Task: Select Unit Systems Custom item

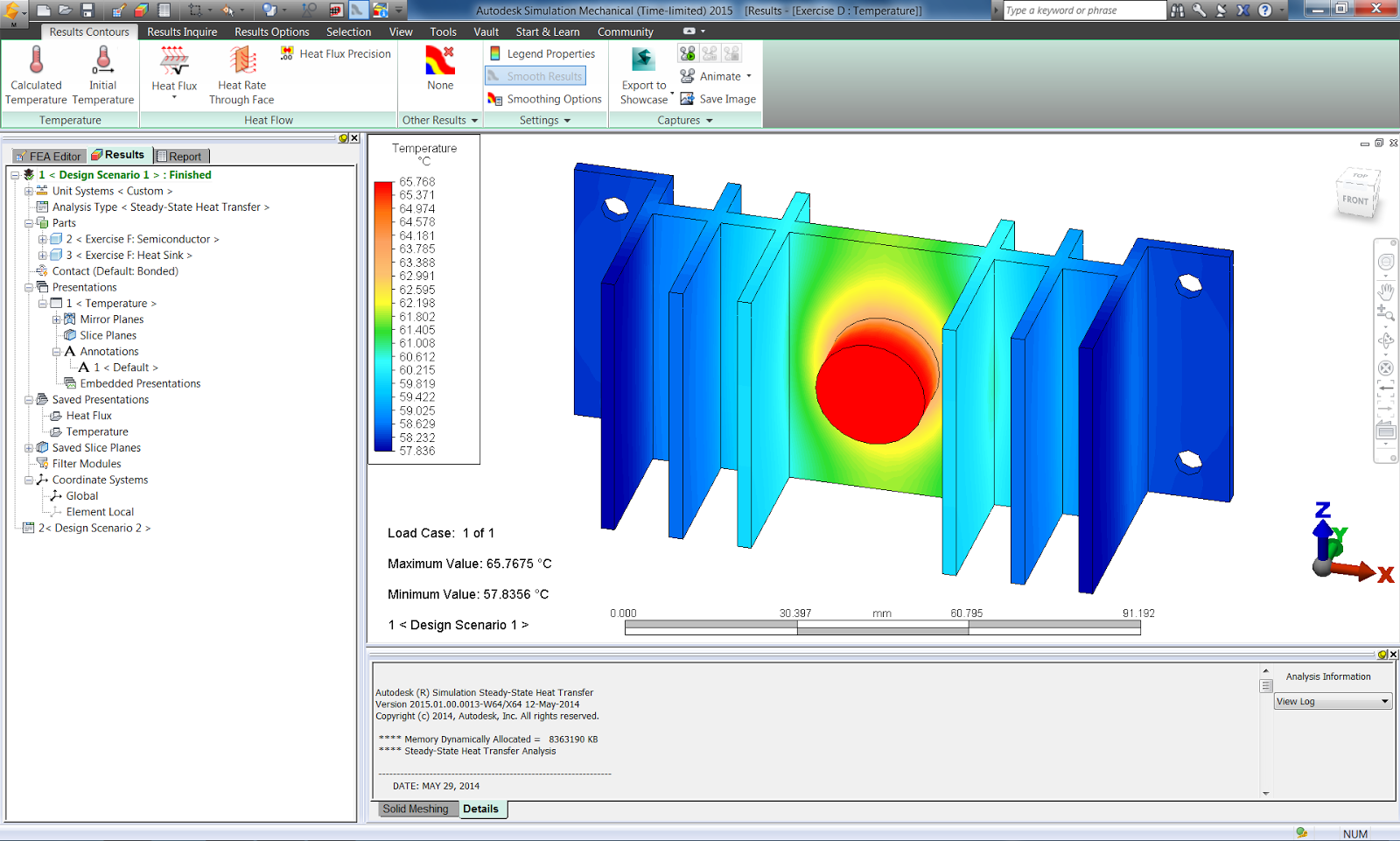Action: [x=111, y=191]
